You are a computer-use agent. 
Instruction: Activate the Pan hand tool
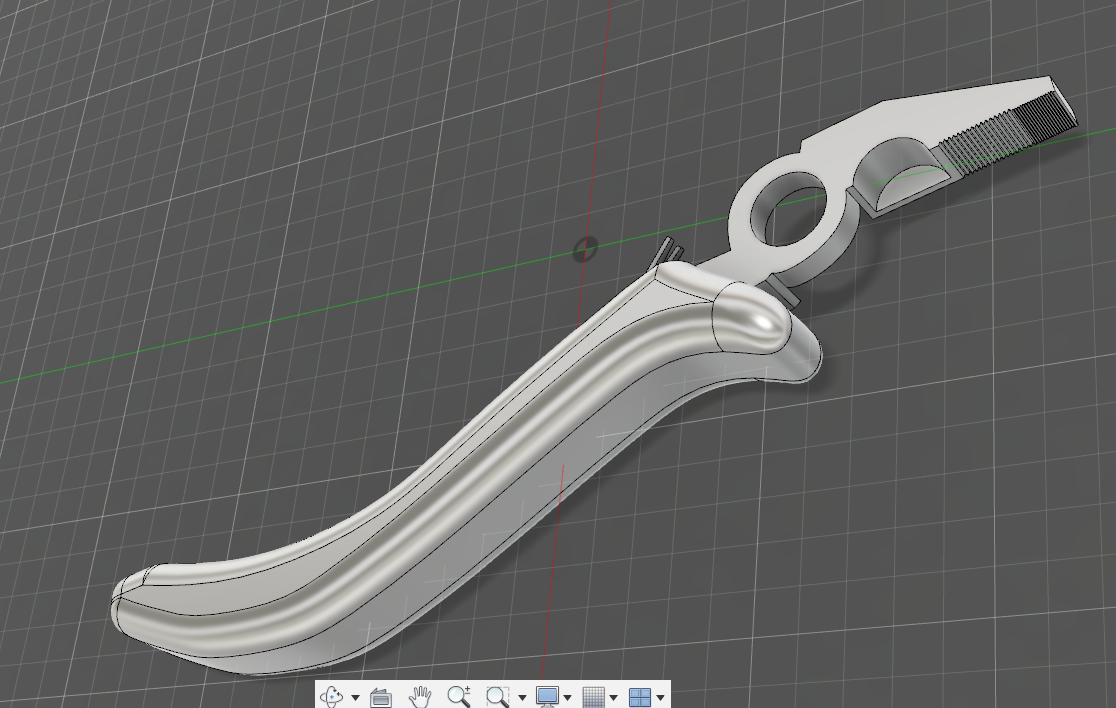pos(421,696)
